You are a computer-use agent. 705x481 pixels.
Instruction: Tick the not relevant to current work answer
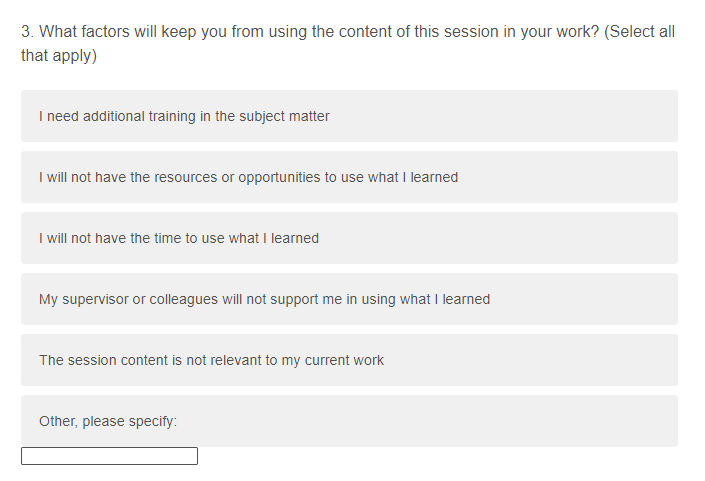(x=349, y=360)
